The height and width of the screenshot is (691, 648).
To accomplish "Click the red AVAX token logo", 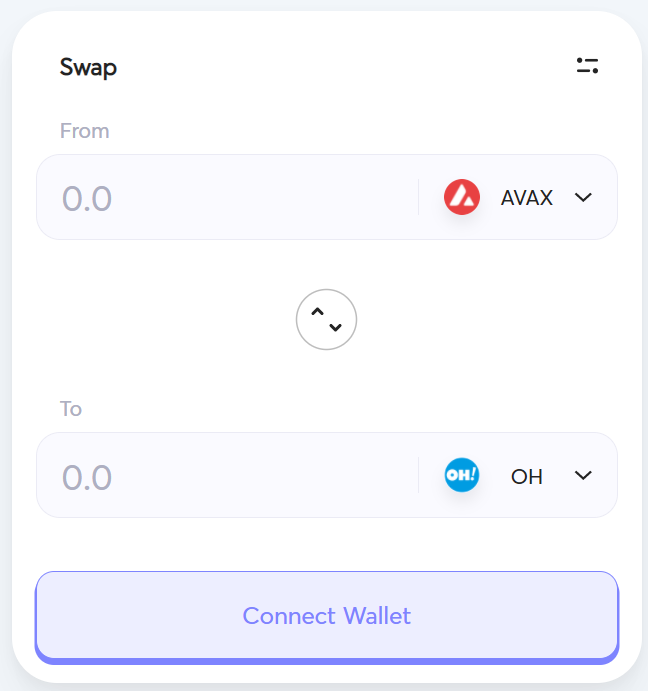I will [462, 197].
